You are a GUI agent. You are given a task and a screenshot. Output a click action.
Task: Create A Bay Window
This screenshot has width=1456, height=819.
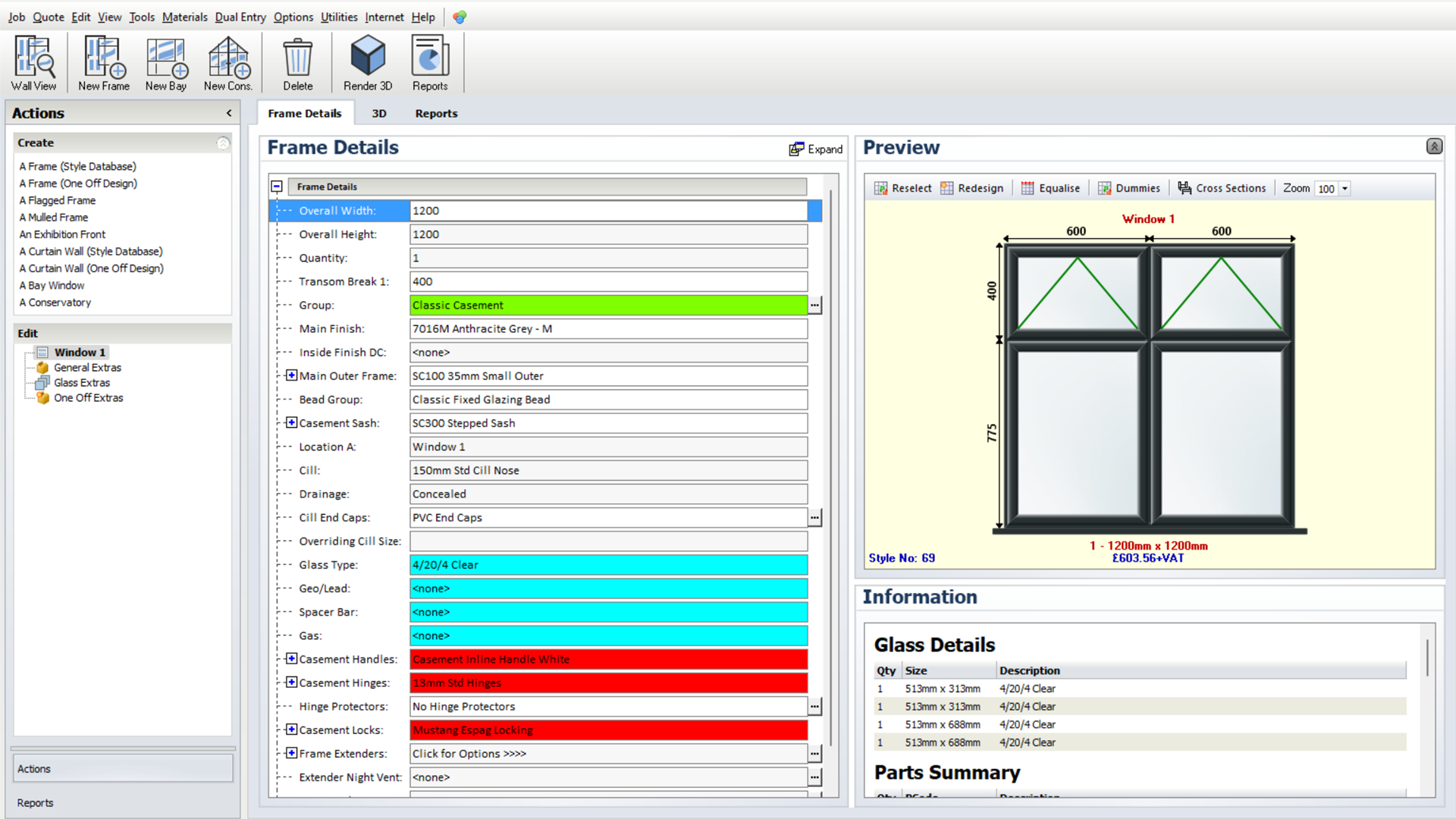(x=52, y=285)
